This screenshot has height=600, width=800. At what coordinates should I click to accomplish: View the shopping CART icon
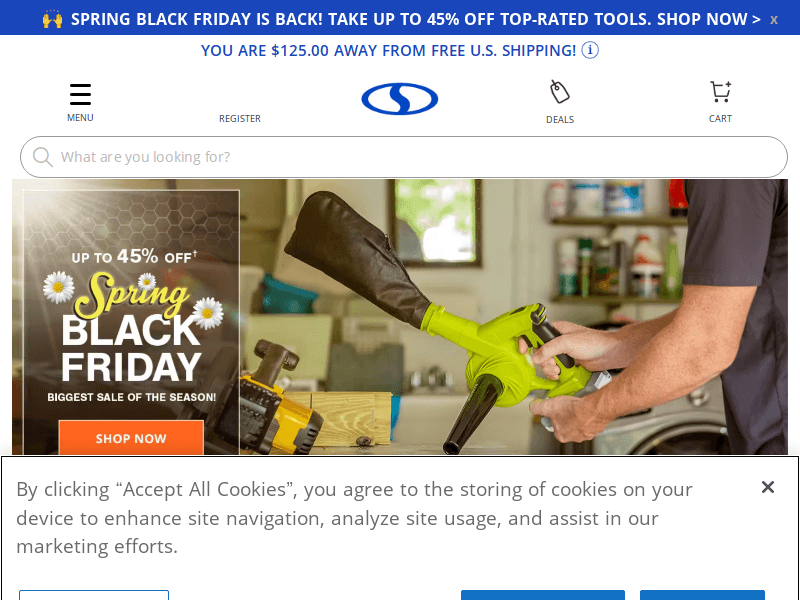point(720,92)
